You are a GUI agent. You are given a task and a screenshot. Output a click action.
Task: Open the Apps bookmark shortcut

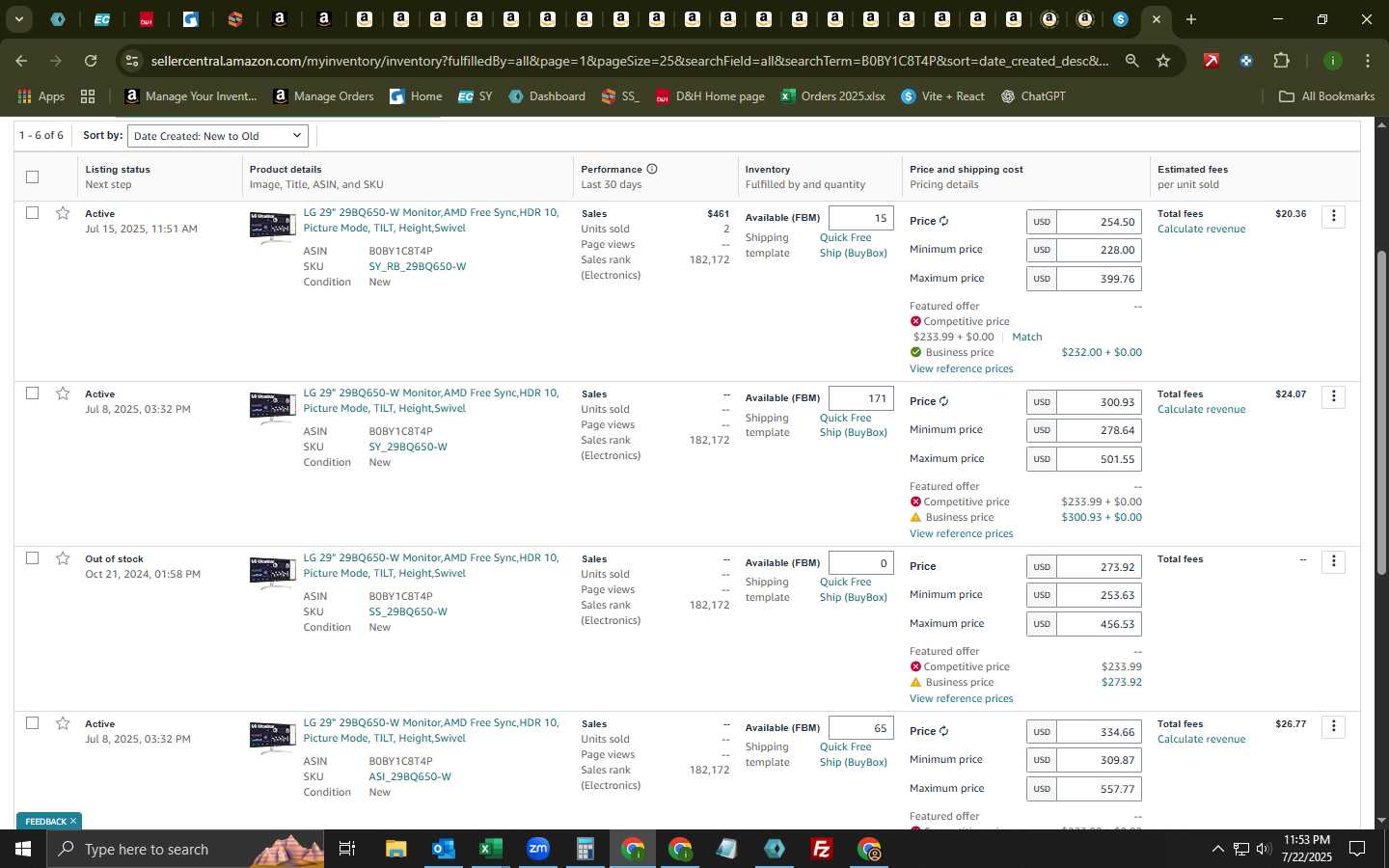pos(41,96)
